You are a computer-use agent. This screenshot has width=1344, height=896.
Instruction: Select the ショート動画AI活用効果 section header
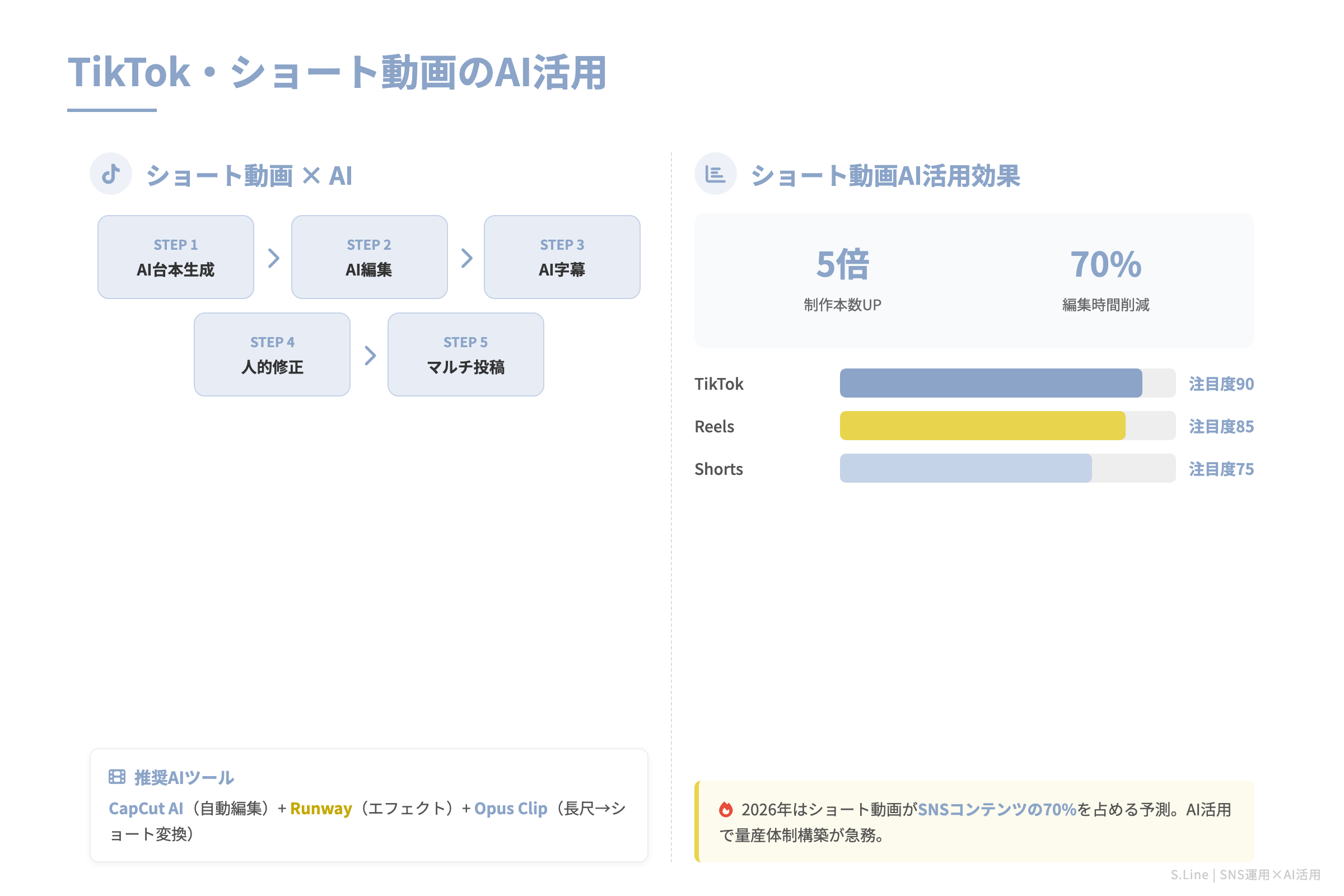(887, 175)
